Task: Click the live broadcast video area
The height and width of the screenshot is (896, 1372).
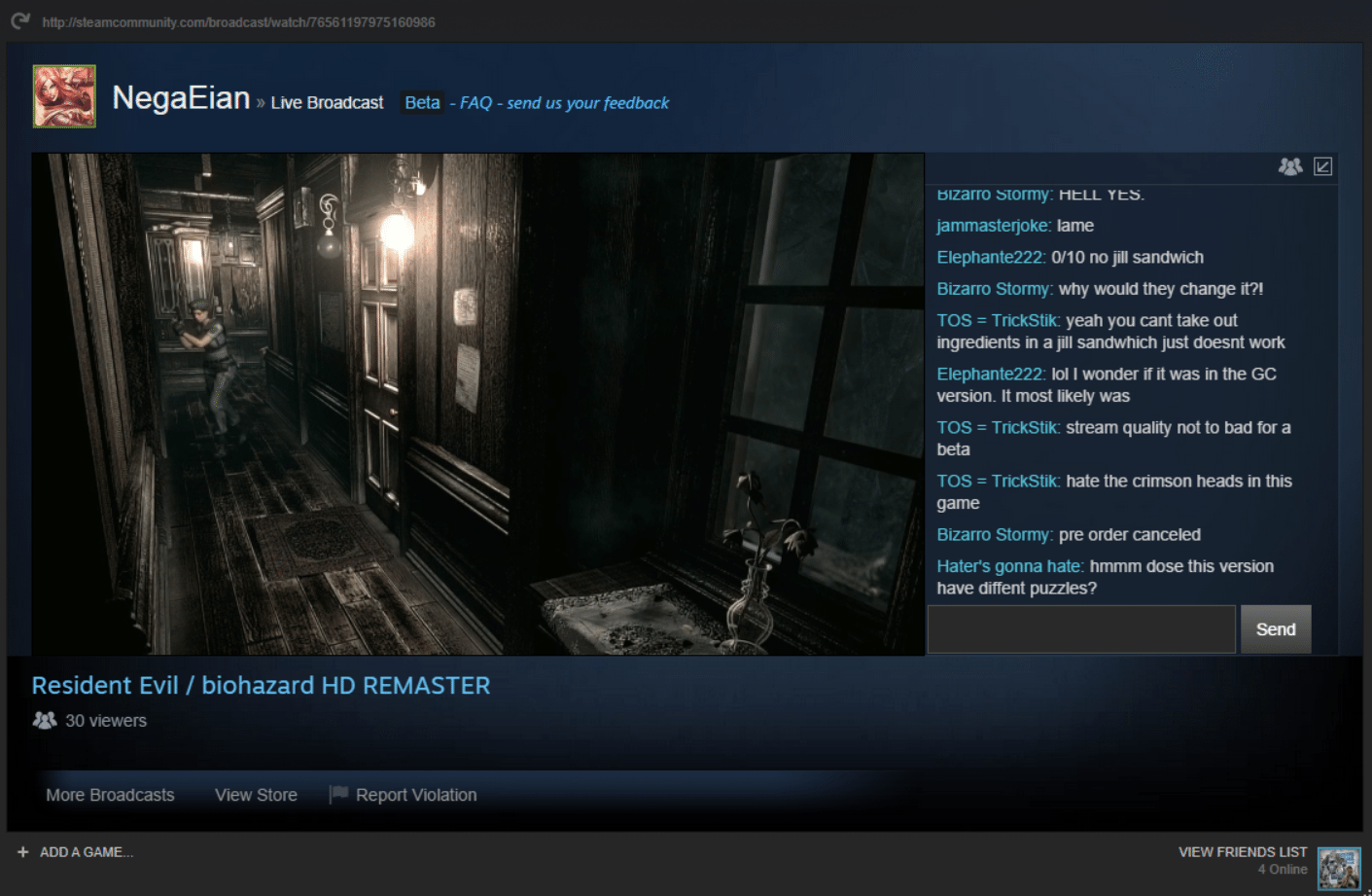Action: [x=476, y=403]
